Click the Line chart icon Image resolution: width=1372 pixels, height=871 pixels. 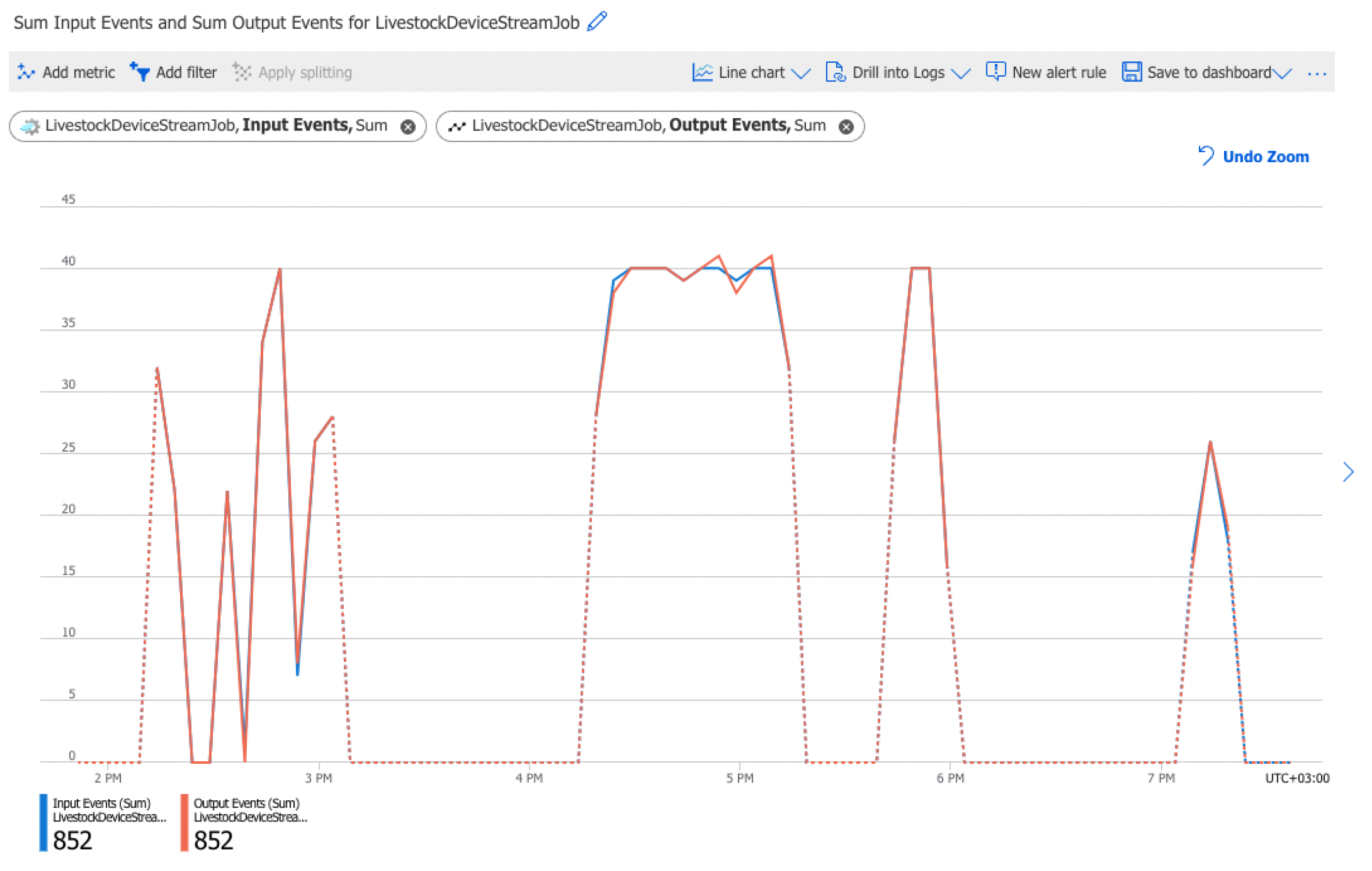702,72
